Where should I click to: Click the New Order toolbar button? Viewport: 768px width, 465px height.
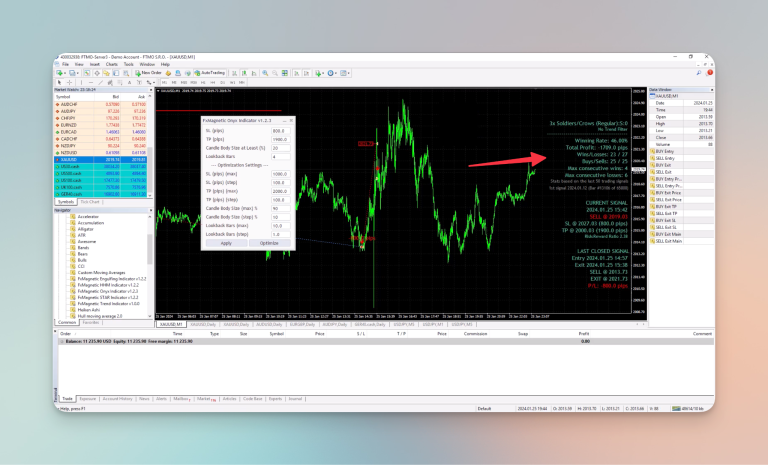148,73
